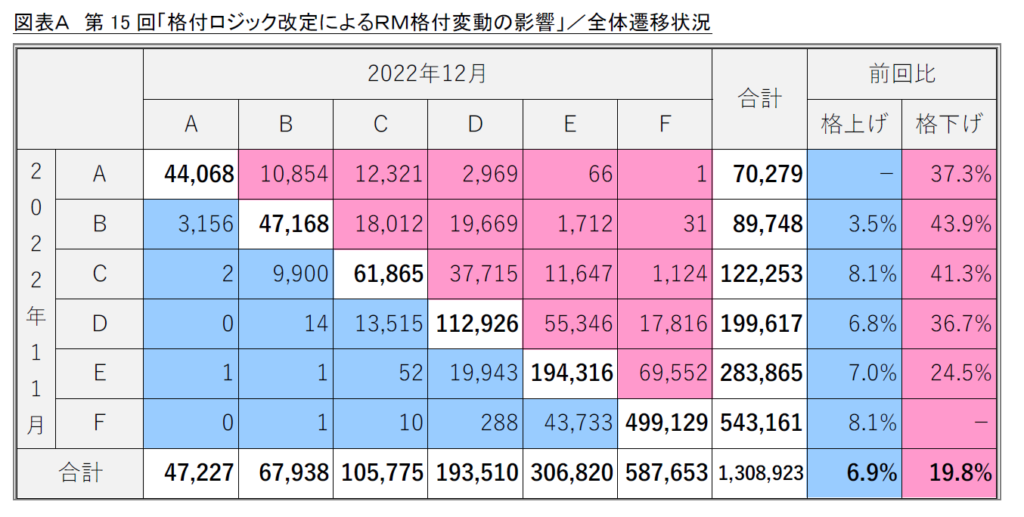Select the 格上げ column header
The image size is (1024, 517).
coord(853,124)
